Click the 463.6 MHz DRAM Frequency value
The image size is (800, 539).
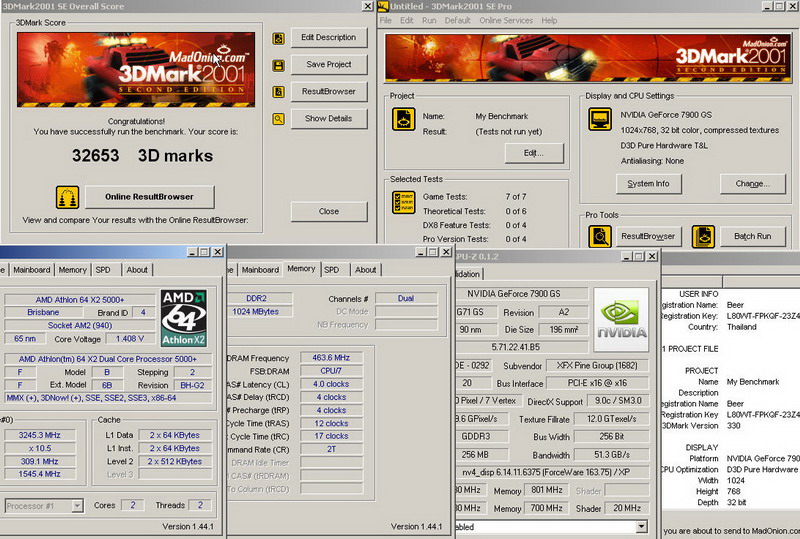click(331, 358)
